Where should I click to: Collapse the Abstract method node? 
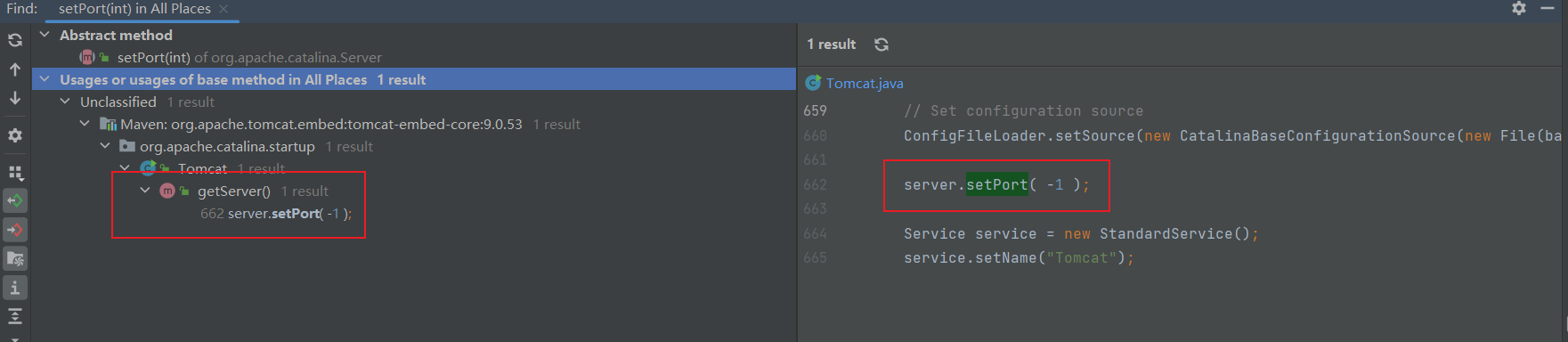click(45, 35)
